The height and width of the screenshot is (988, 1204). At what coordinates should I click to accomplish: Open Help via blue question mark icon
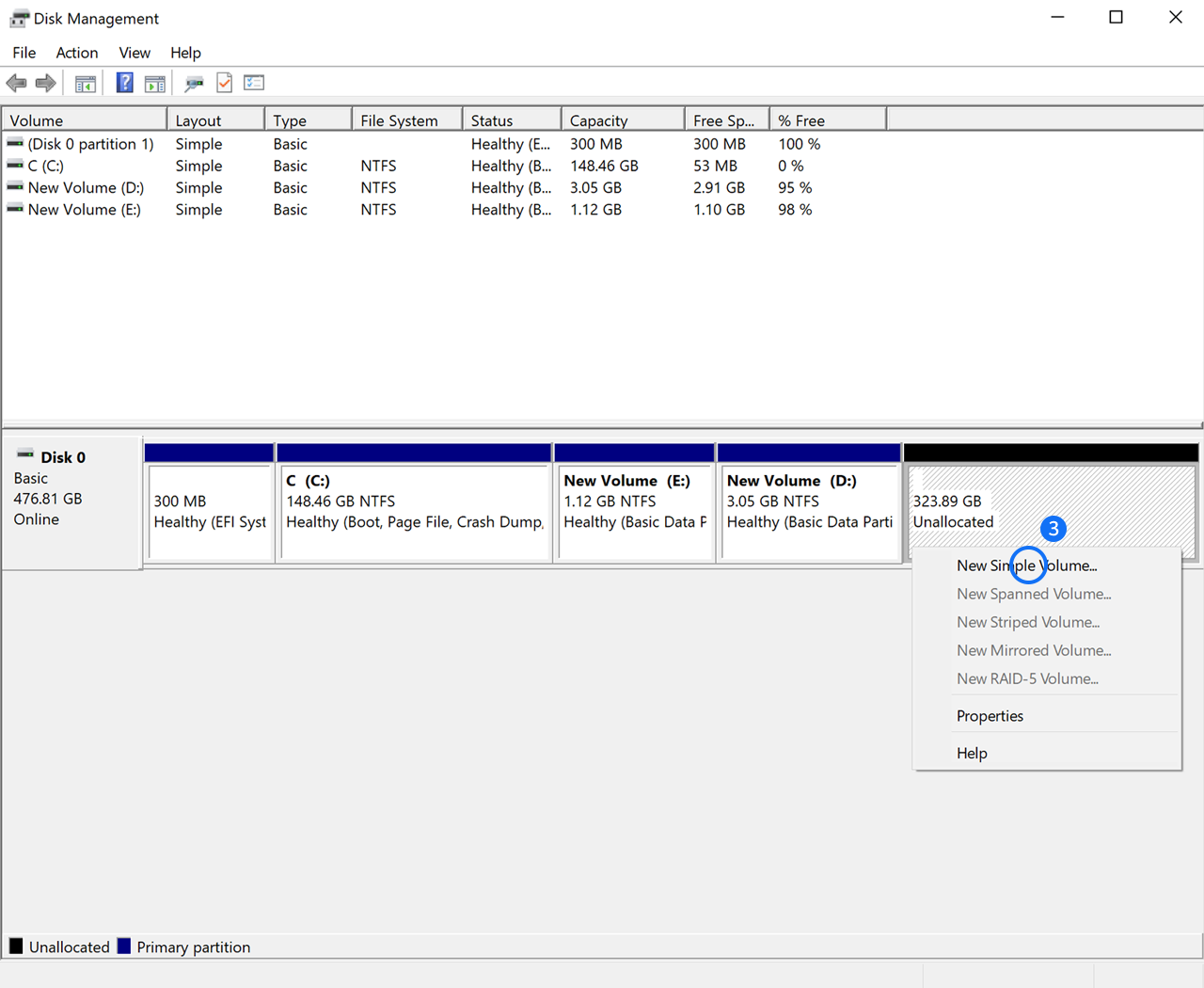(124, 83)
